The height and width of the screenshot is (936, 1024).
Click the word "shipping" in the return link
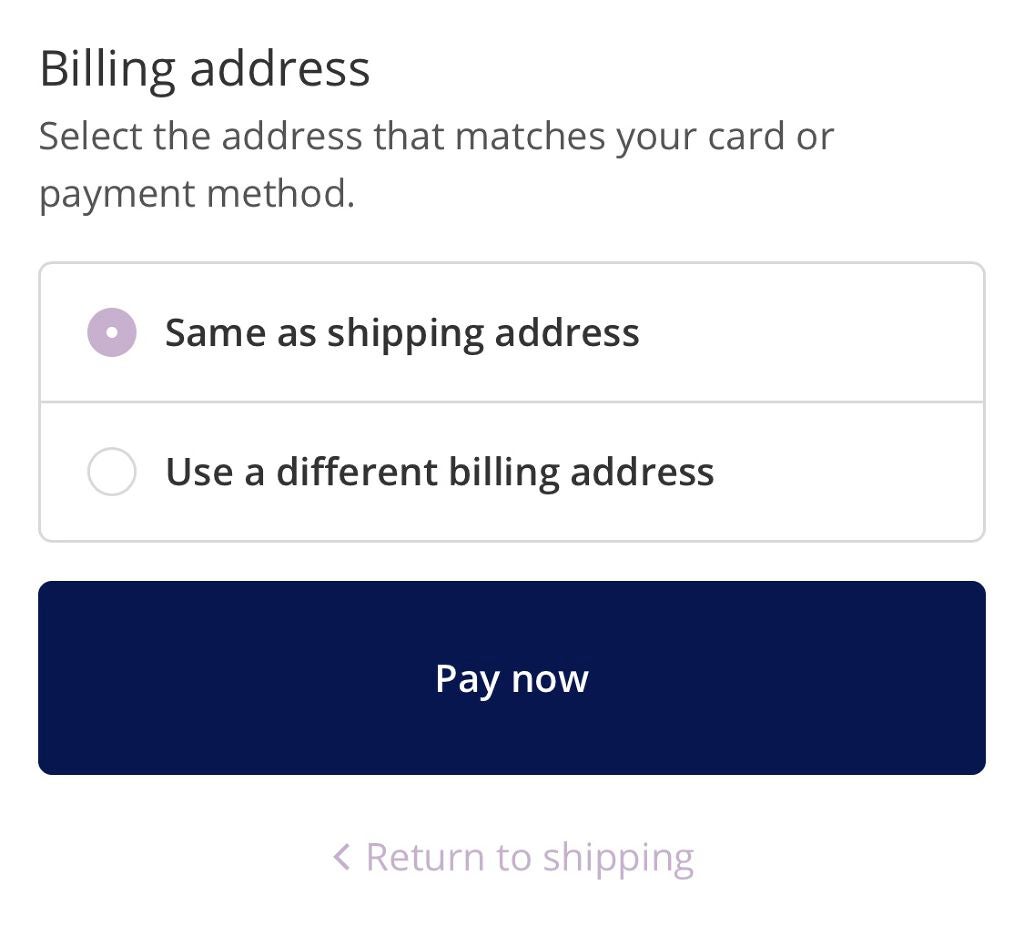(618, 857)
